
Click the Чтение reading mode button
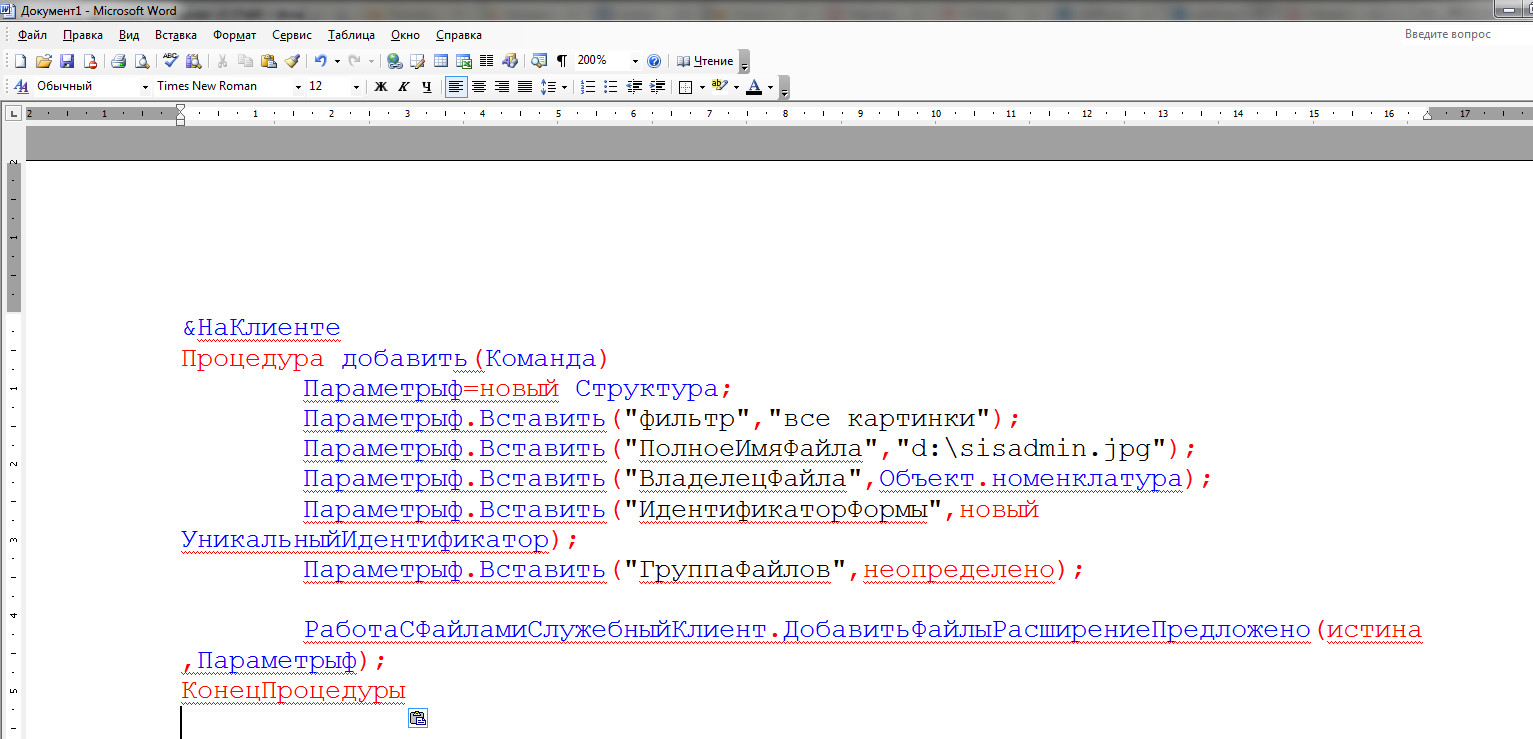706,61
